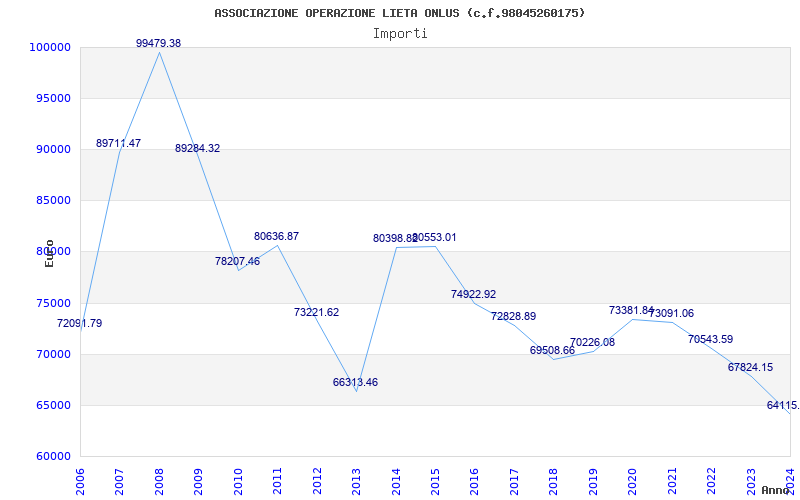Click the Euro y-axis label
800x500 pixels.
click(x=49, y=253)
